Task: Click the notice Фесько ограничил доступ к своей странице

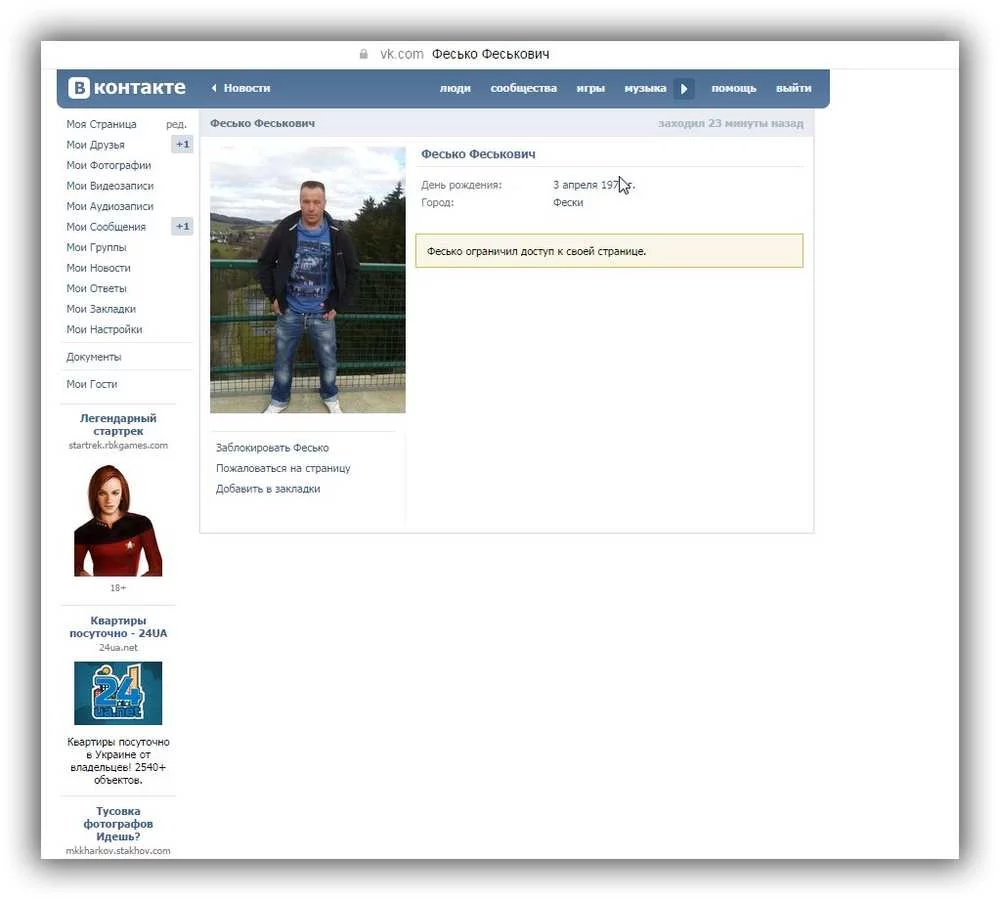Action: (x=609, y=251)
